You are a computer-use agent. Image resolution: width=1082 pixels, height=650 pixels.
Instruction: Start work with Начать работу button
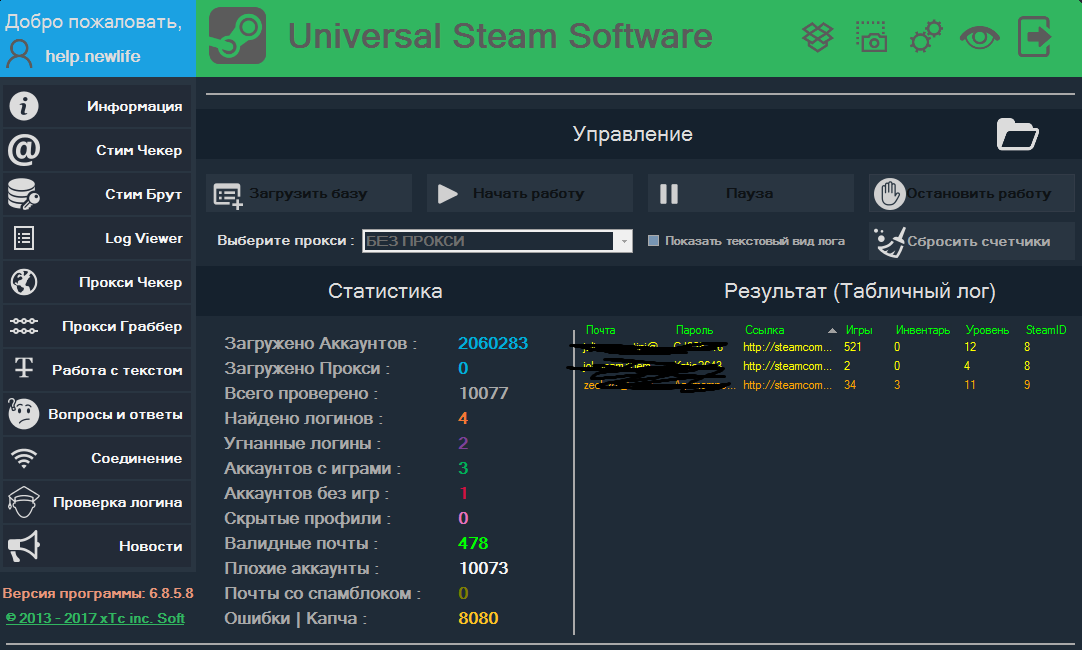pyautogui.click(x=529, y=193)
